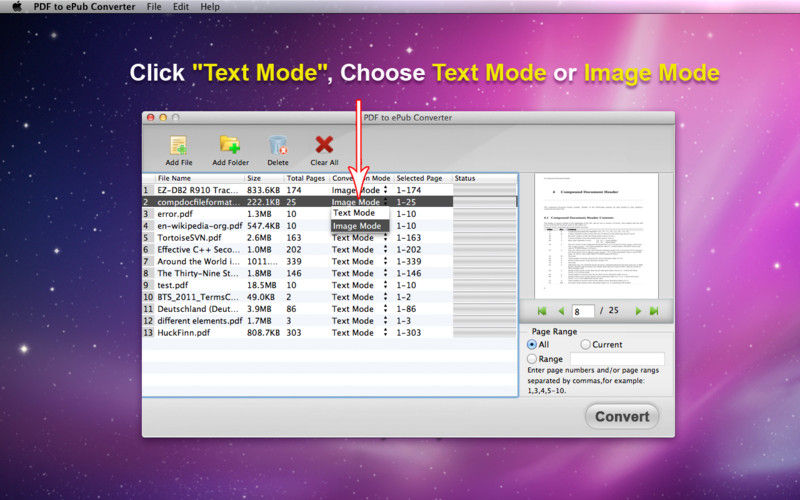Viewport: 800px width, 500px height.
Task: Open conversion mode dropdown for different elements.pdf
Action: pyautogui.click(x=385, y=320)
